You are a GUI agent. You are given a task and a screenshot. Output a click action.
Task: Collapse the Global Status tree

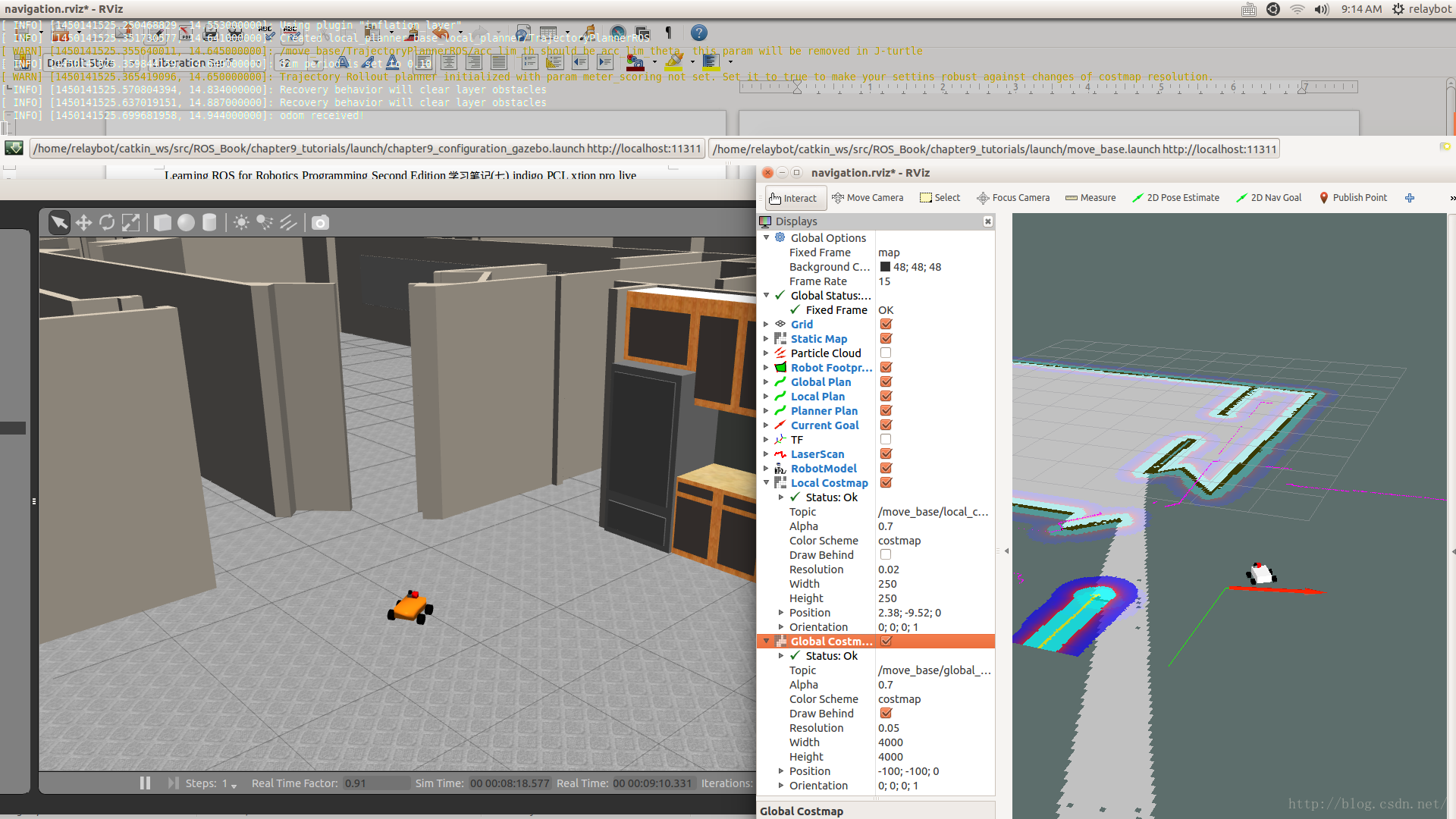click(x=767, y=296)
